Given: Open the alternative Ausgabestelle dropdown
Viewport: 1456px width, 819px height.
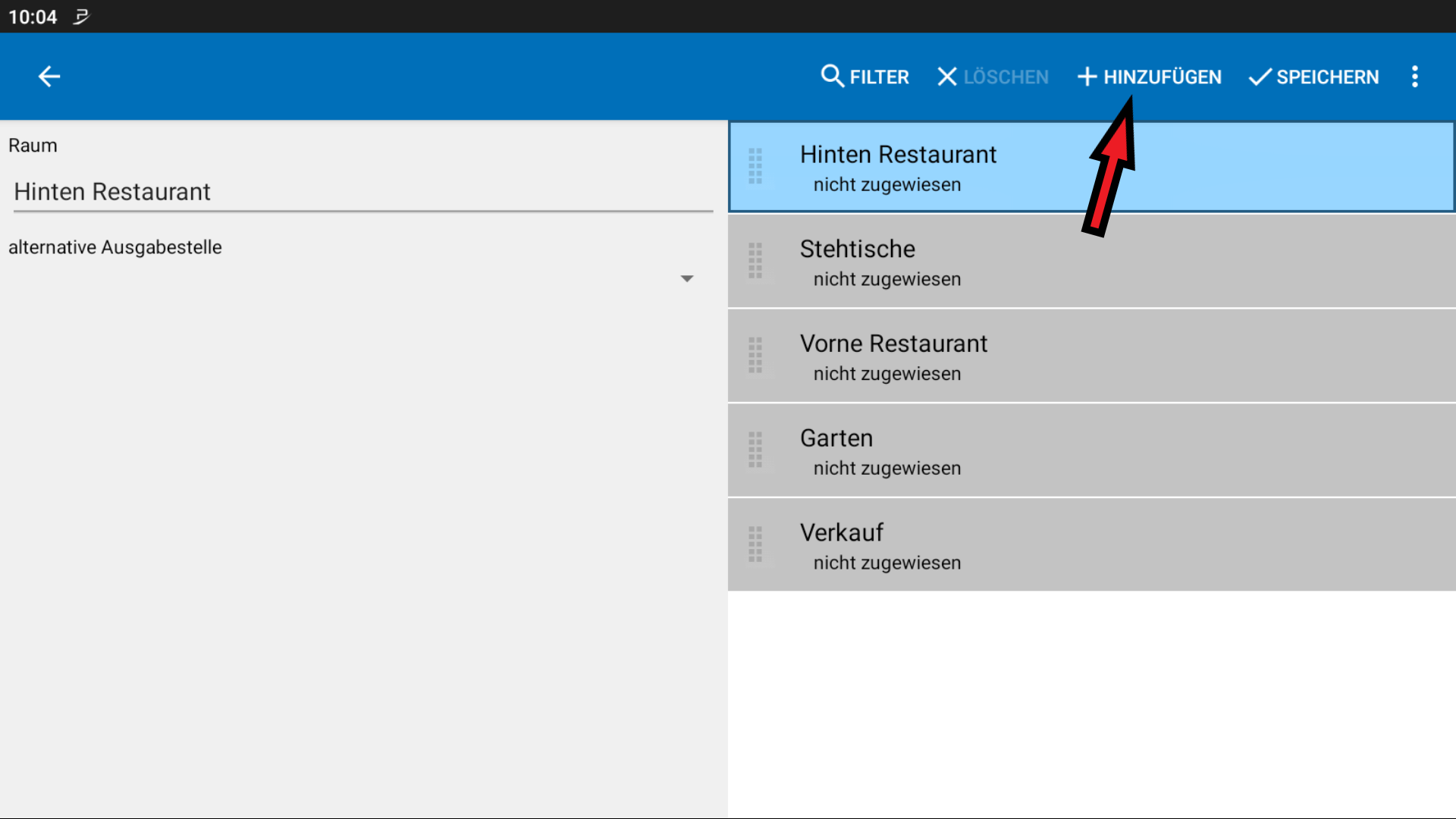Looking at the screenshot, I should pos(356,278).
